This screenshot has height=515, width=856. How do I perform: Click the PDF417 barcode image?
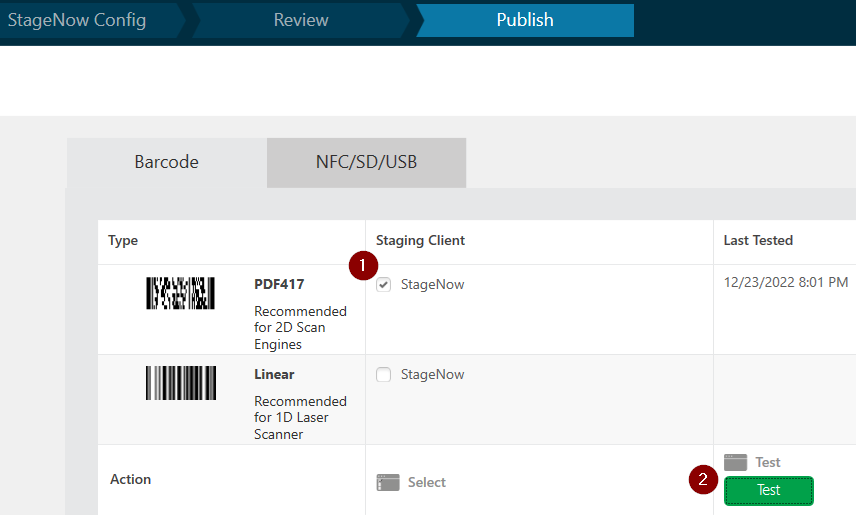[x=180, y=292]
